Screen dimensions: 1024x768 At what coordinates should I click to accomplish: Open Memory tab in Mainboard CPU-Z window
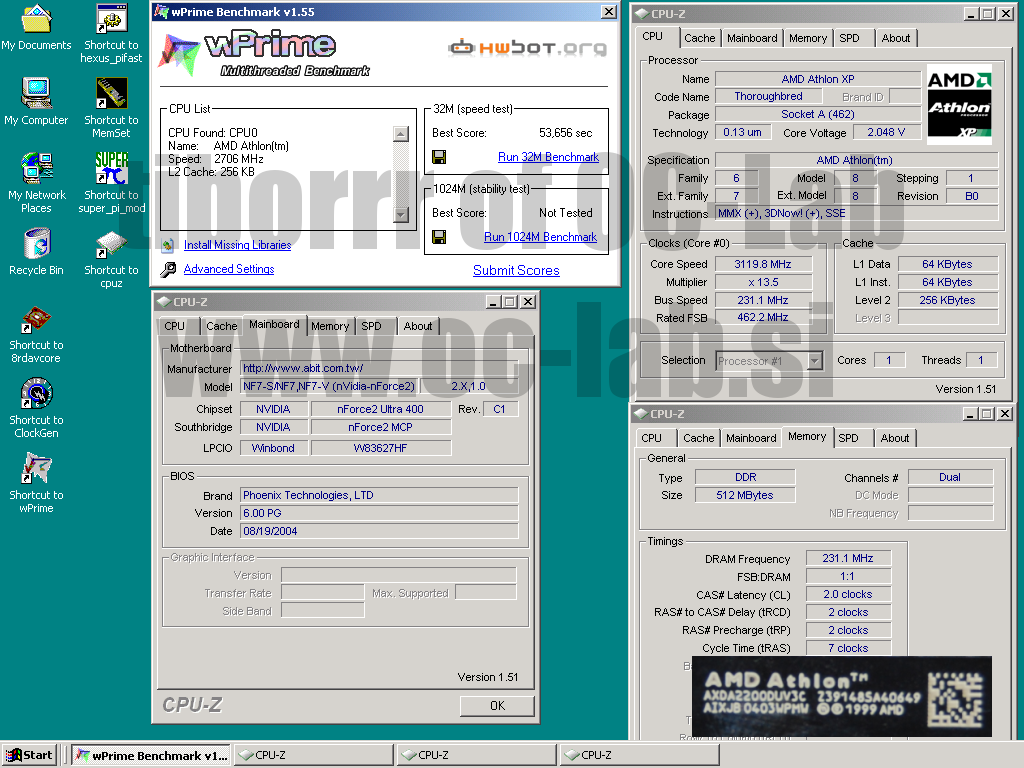[x=330, y=326]
